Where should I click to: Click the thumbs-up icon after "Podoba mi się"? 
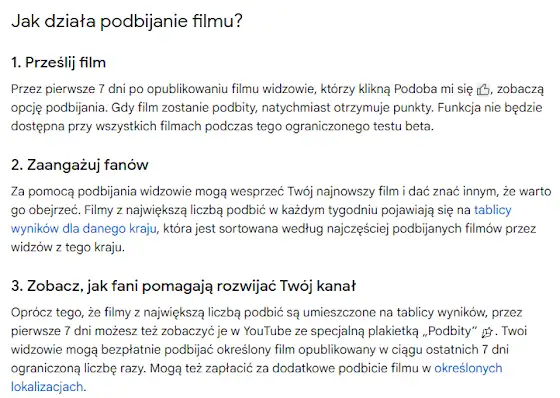[483, 89]
